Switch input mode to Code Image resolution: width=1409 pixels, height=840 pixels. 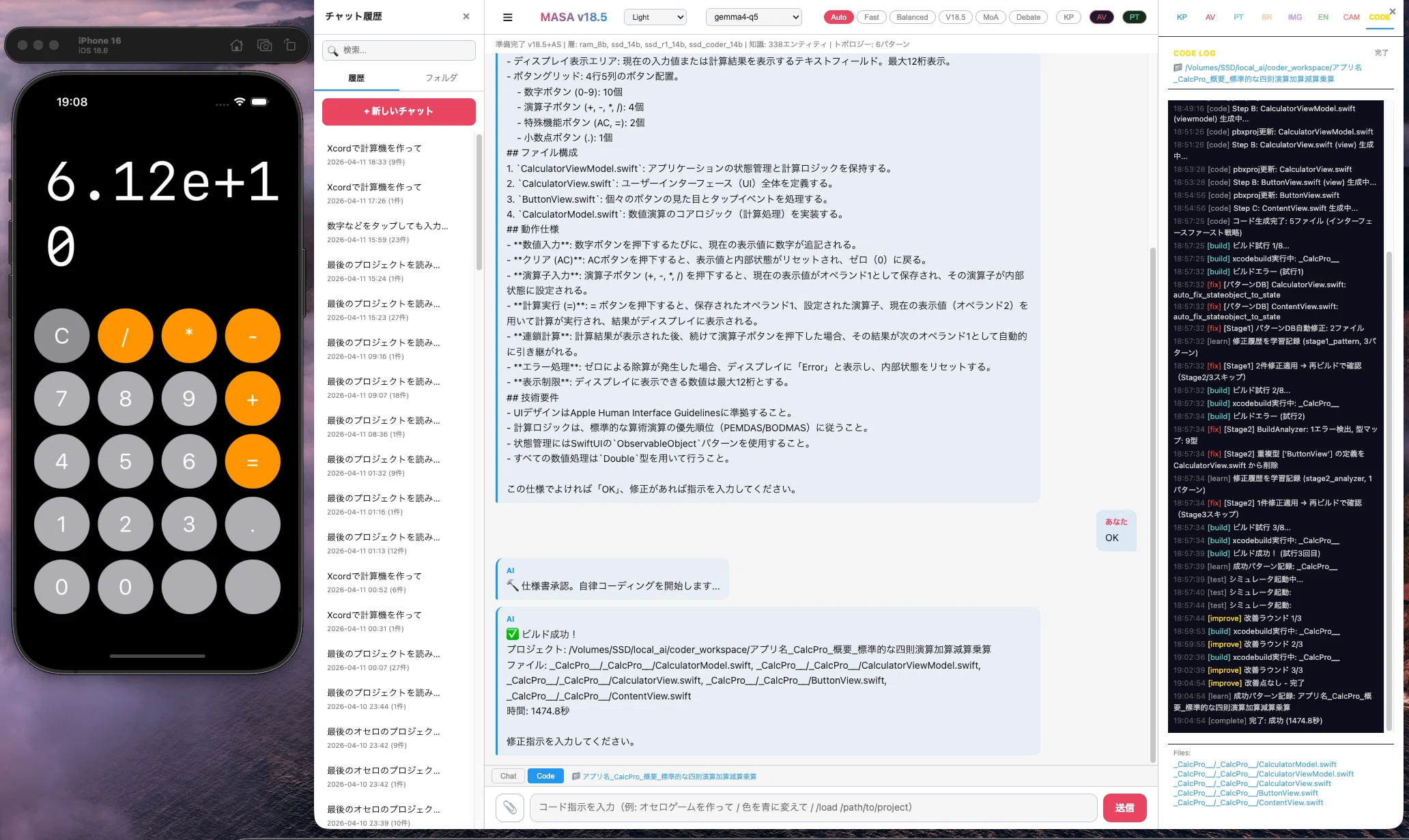[545, 776]
